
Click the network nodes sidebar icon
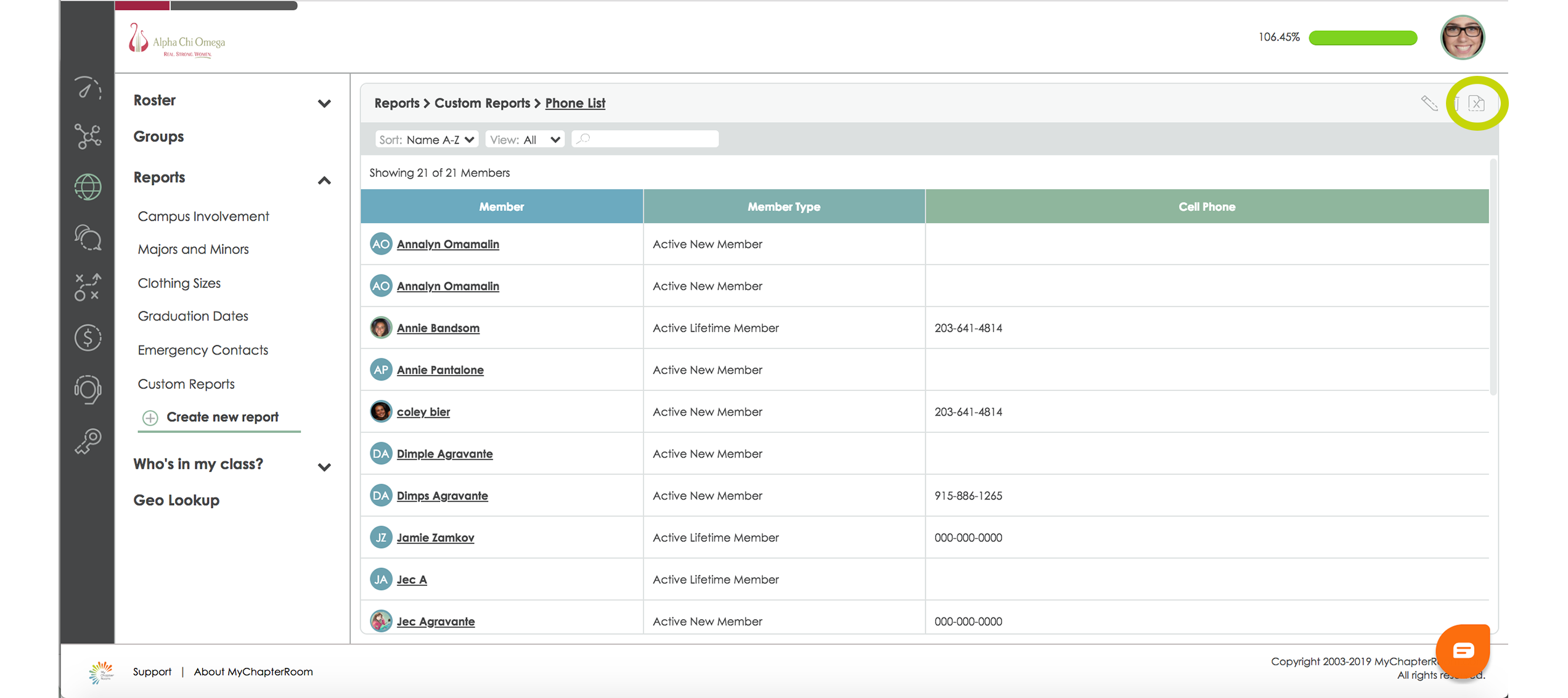tap(88, 136)
